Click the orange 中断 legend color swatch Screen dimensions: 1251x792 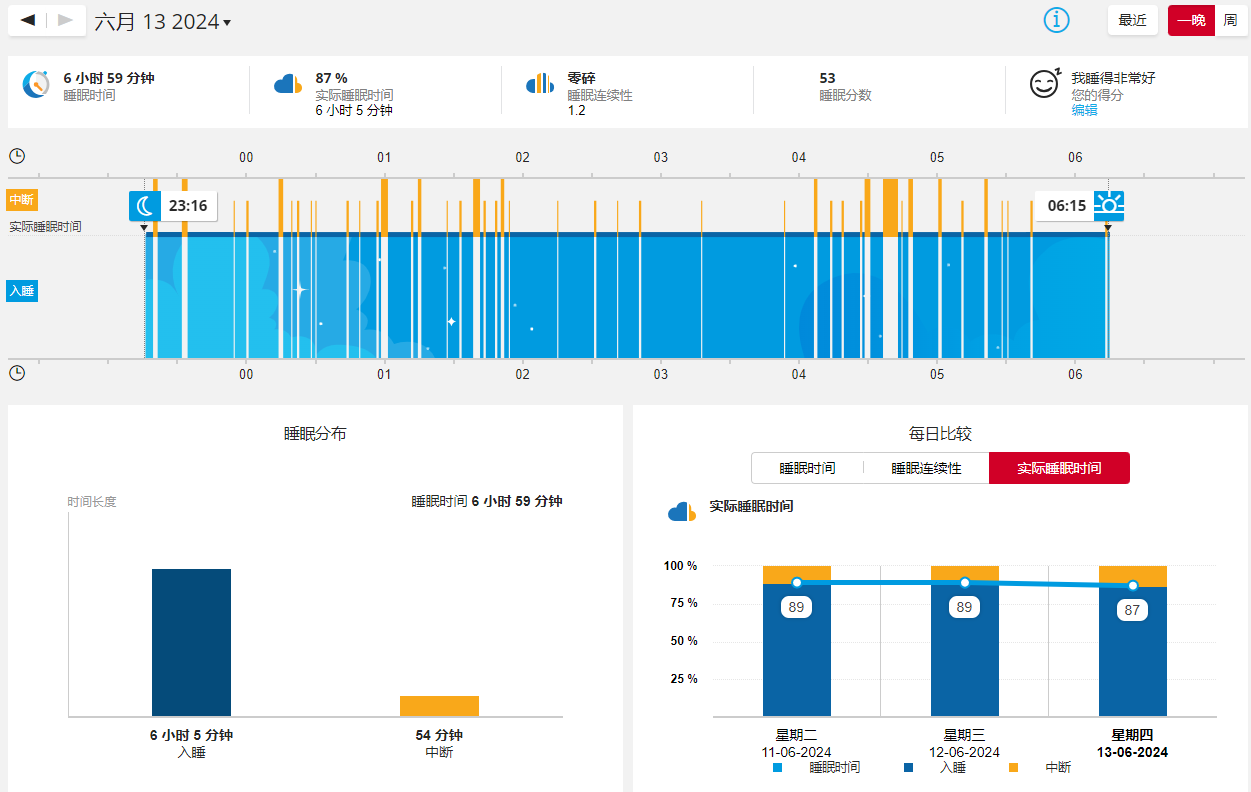click(1013, 768)
